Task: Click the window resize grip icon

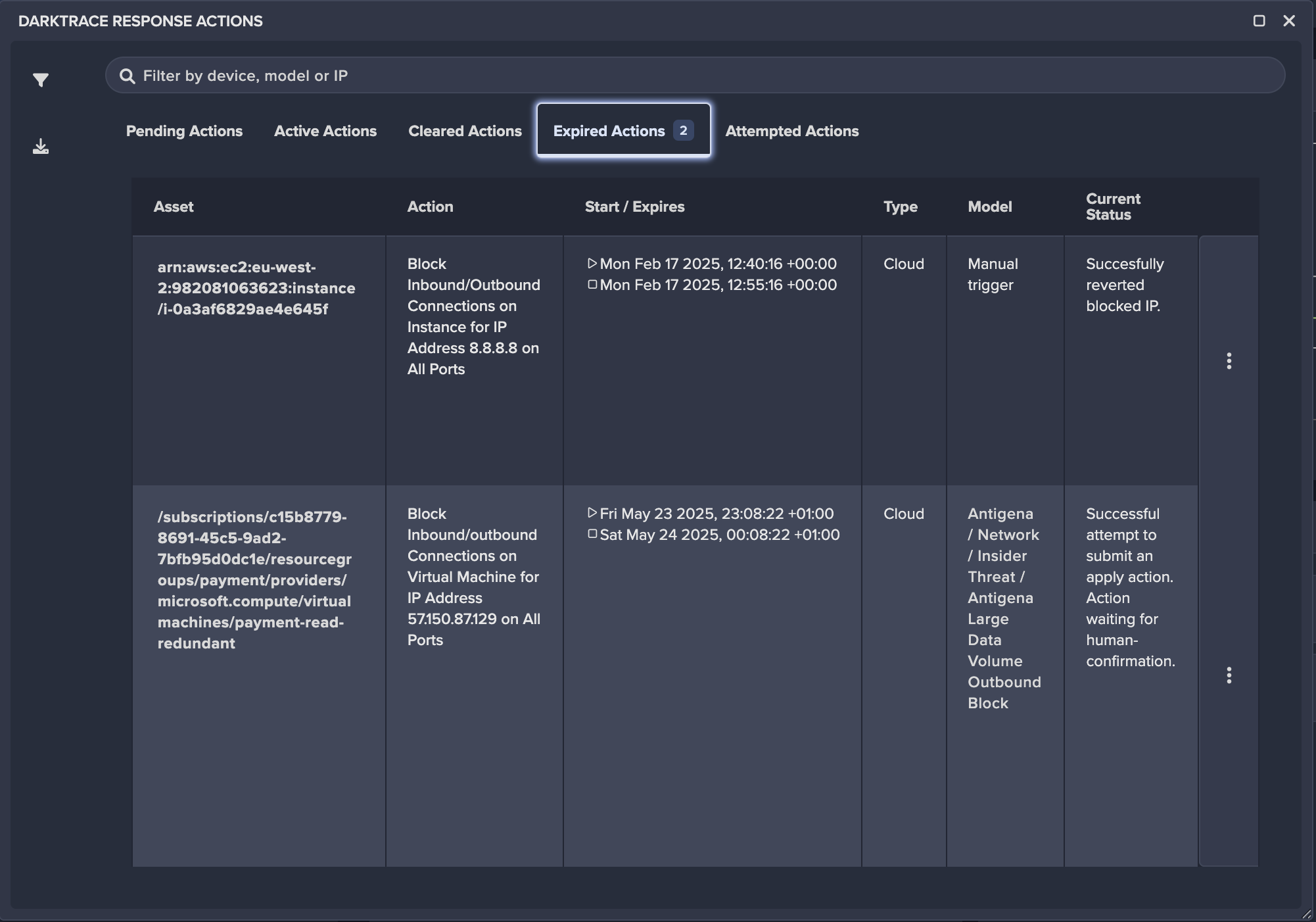Action: click(x=1306, y=914)
